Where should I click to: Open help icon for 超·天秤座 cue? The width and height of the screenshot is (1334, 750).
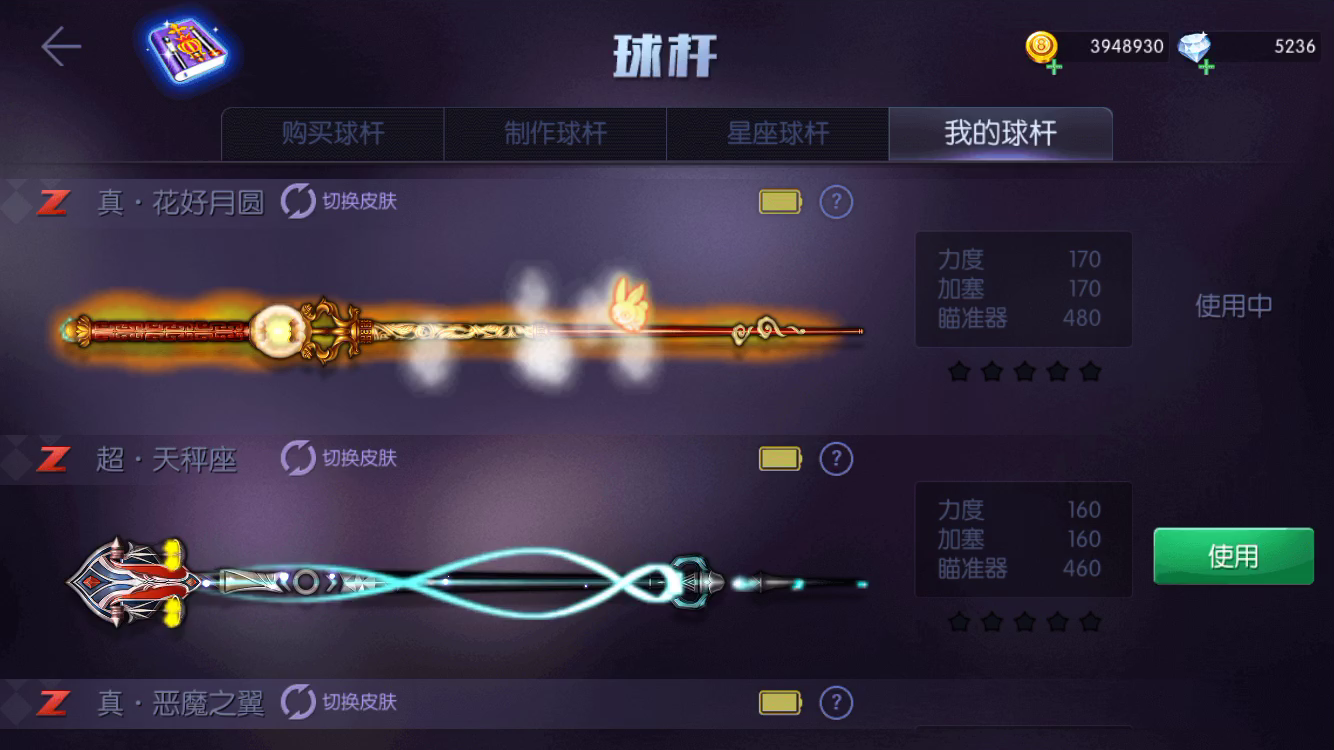point(836,459)
